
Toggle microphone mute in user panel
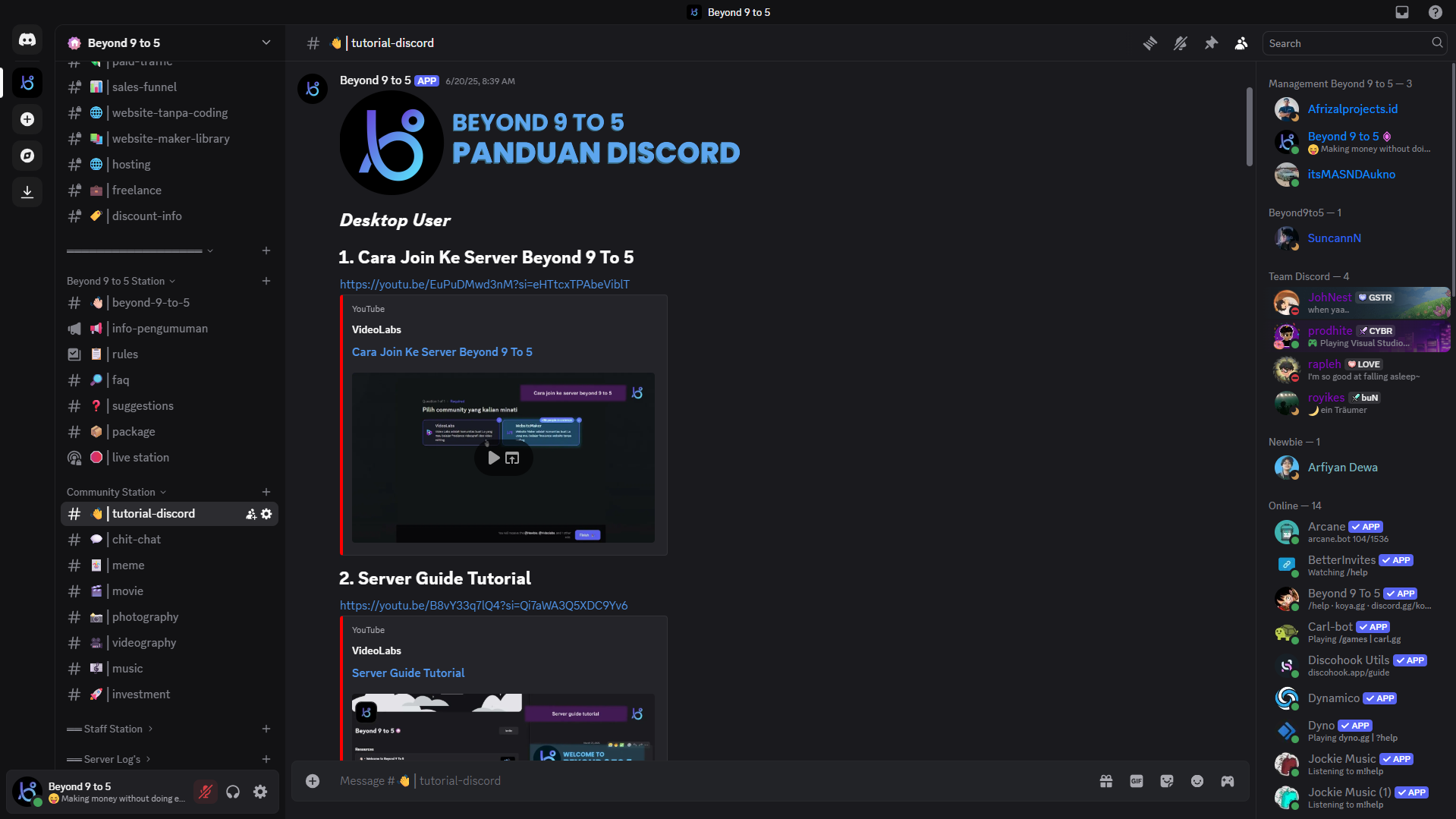205,792
